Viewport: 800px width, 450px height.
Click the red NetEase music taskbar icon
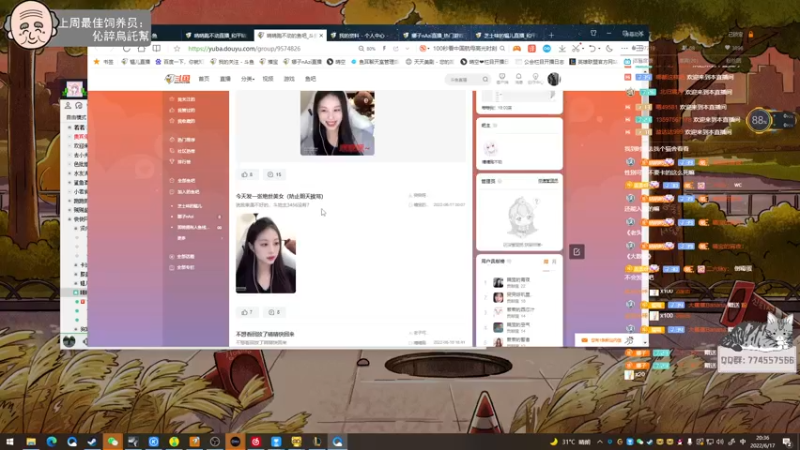pos(256,441)
